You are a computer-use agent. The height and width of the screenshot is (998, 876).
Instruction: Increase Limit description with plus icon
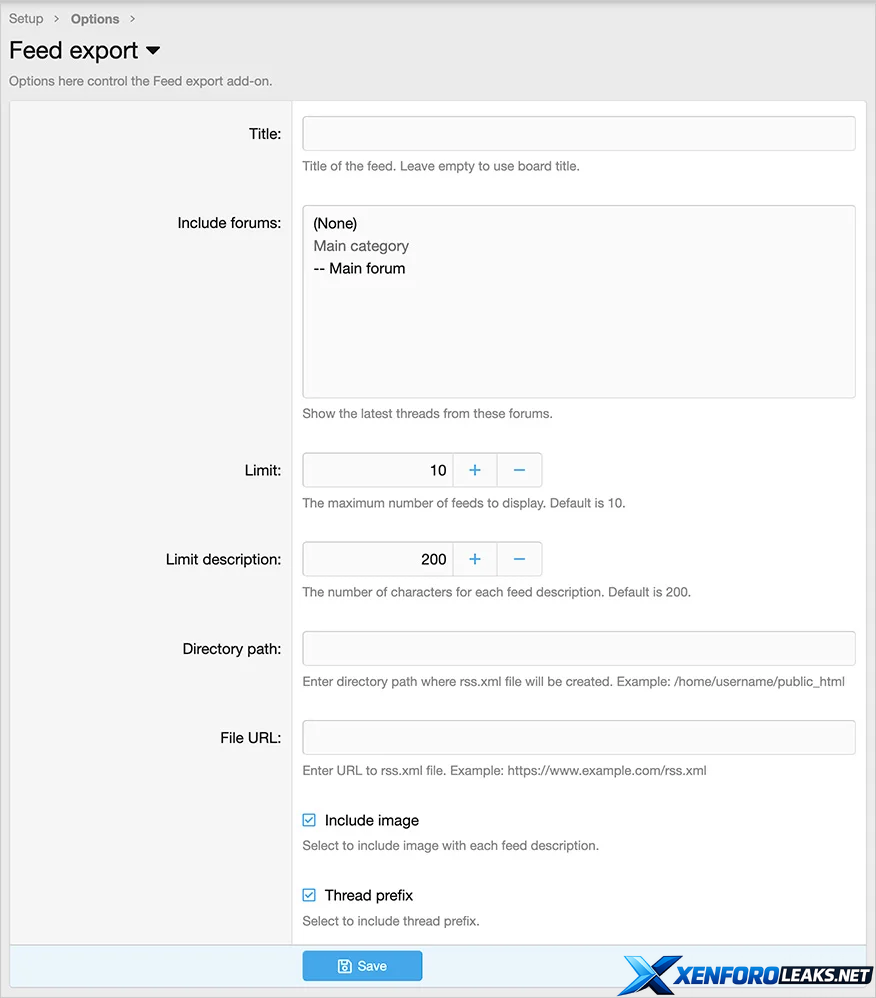(475, 559)
